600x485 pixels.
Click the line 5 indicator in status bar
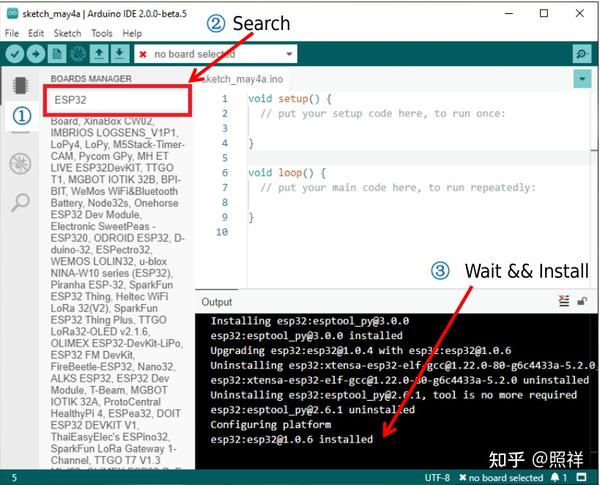coord(14,478)
